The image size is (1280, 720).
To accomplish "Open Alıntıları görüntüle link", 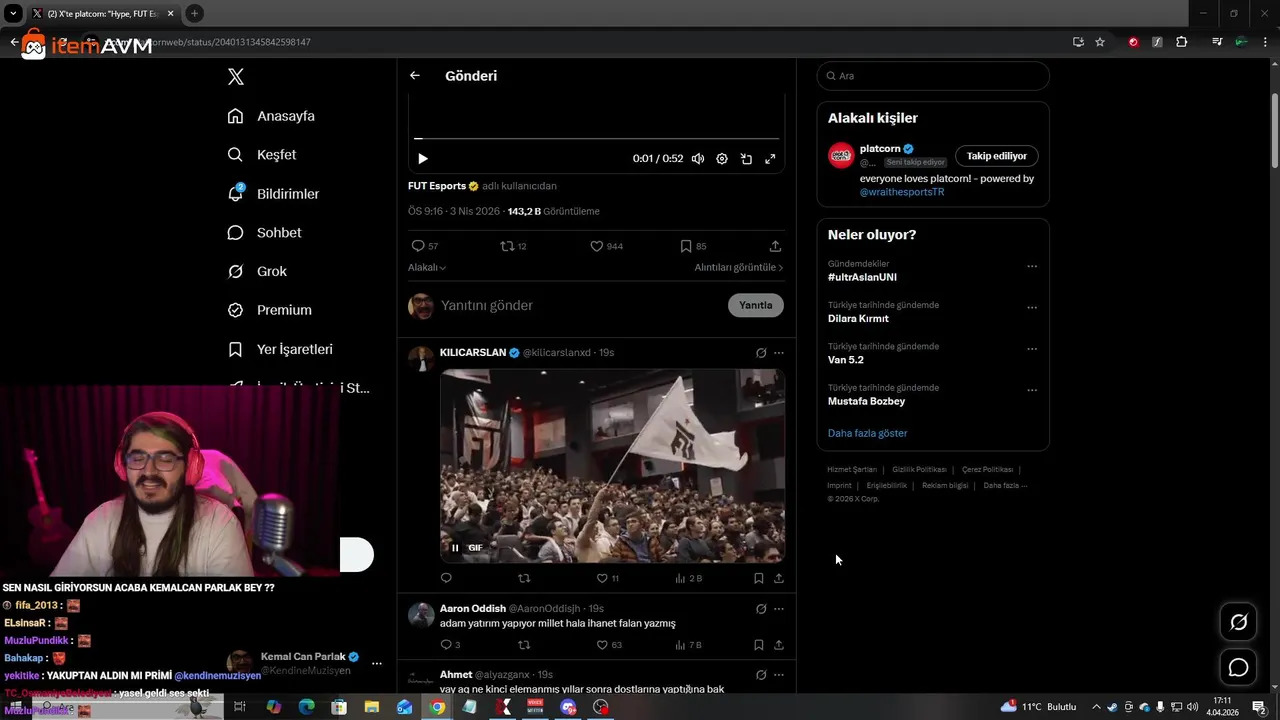I will click(x=739, y=268).
